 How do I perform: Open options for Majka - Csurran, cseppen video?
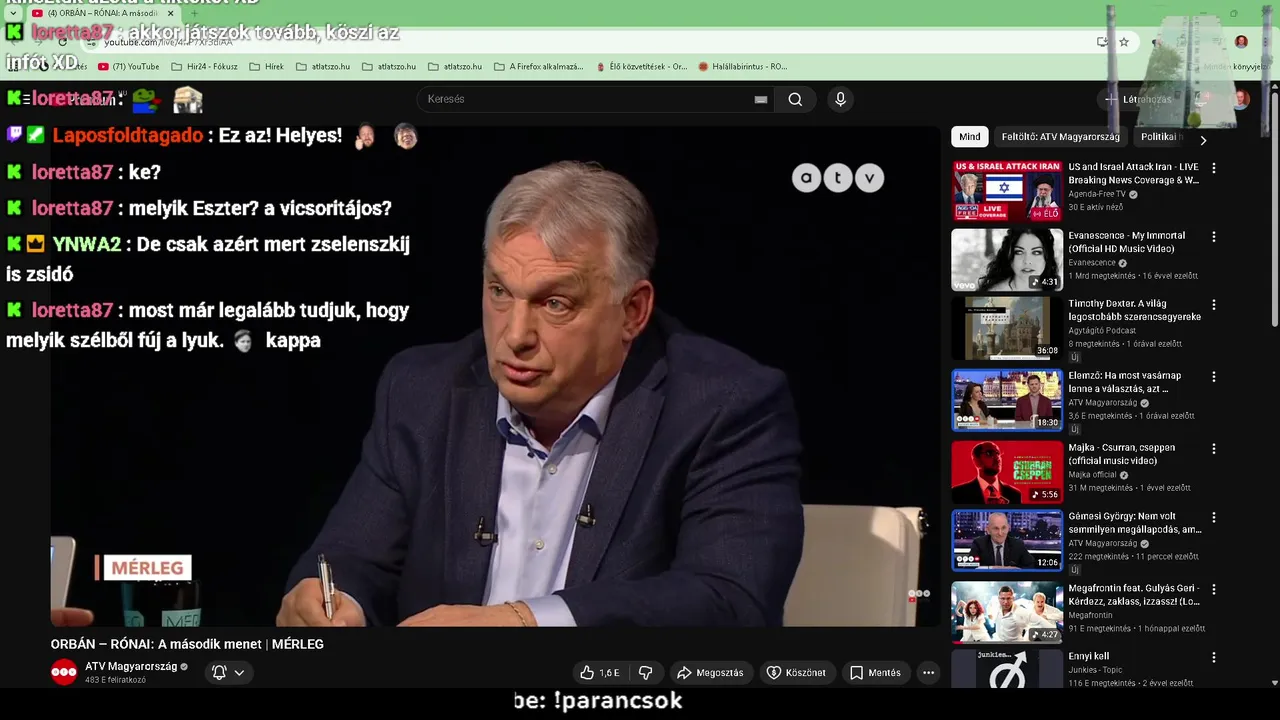(1214, 449)
